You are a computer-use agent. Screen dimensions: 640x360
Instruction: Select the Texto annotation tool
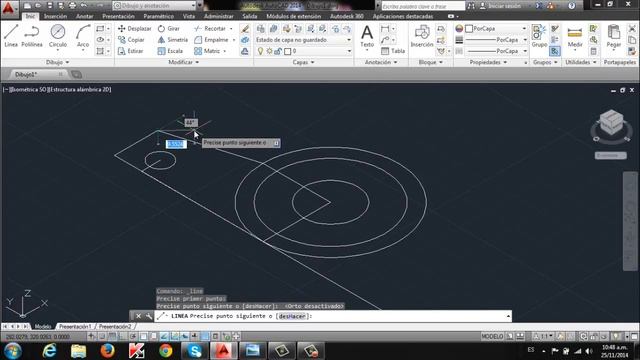(367, 36)
